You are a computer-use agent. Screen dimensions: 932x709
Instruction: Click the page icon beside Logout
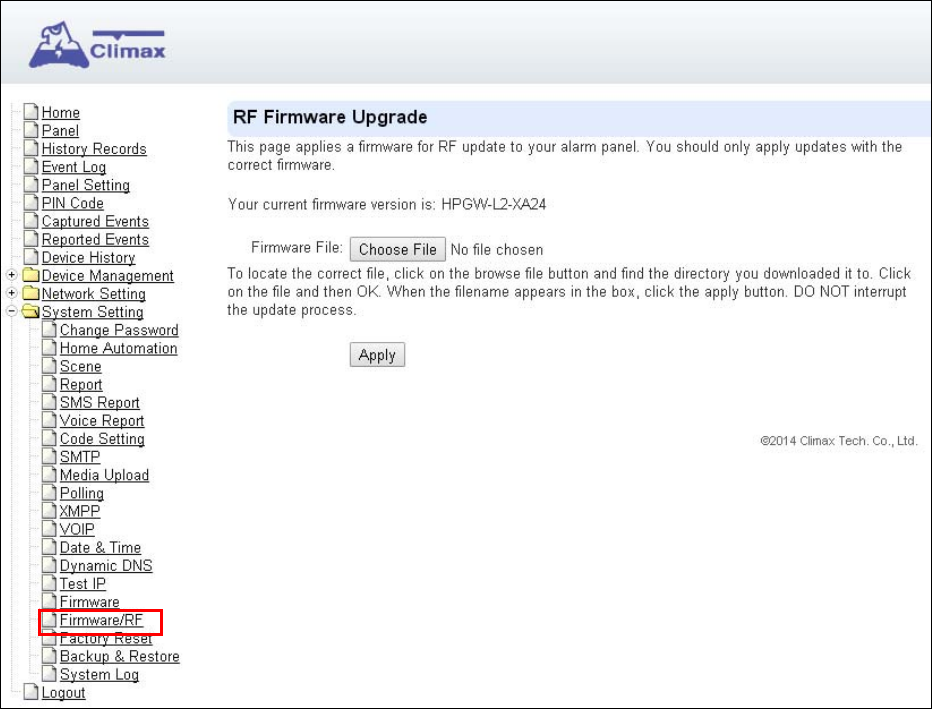pos(31,692)
